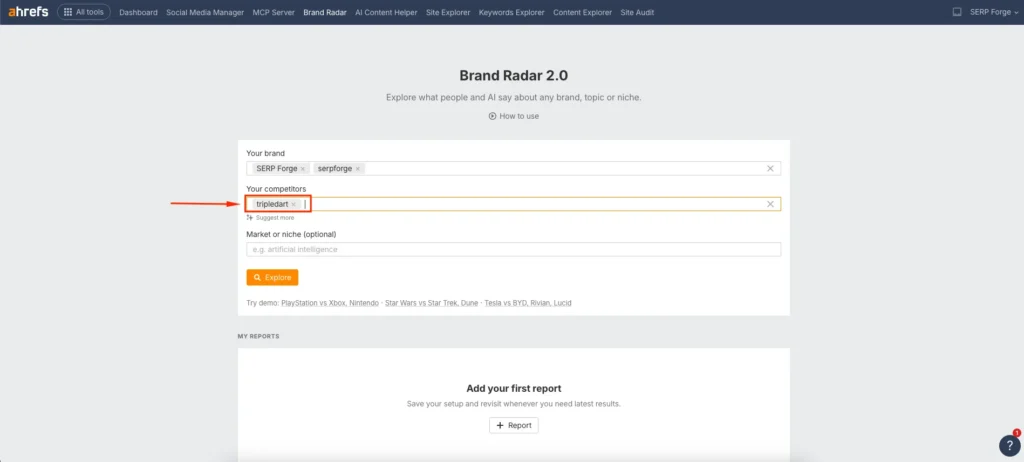
Task: Remove the serpforge brand tag
Action: (x=358, y=169)
